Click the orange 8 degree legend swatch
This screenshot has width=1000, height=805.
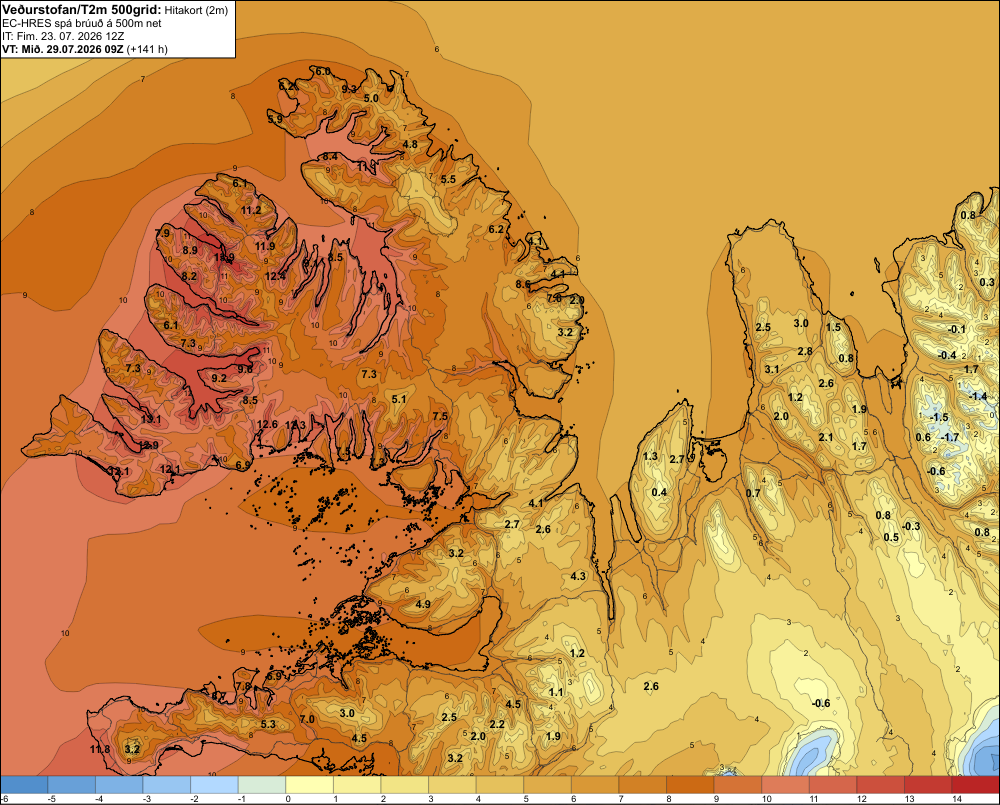[690, 784]
